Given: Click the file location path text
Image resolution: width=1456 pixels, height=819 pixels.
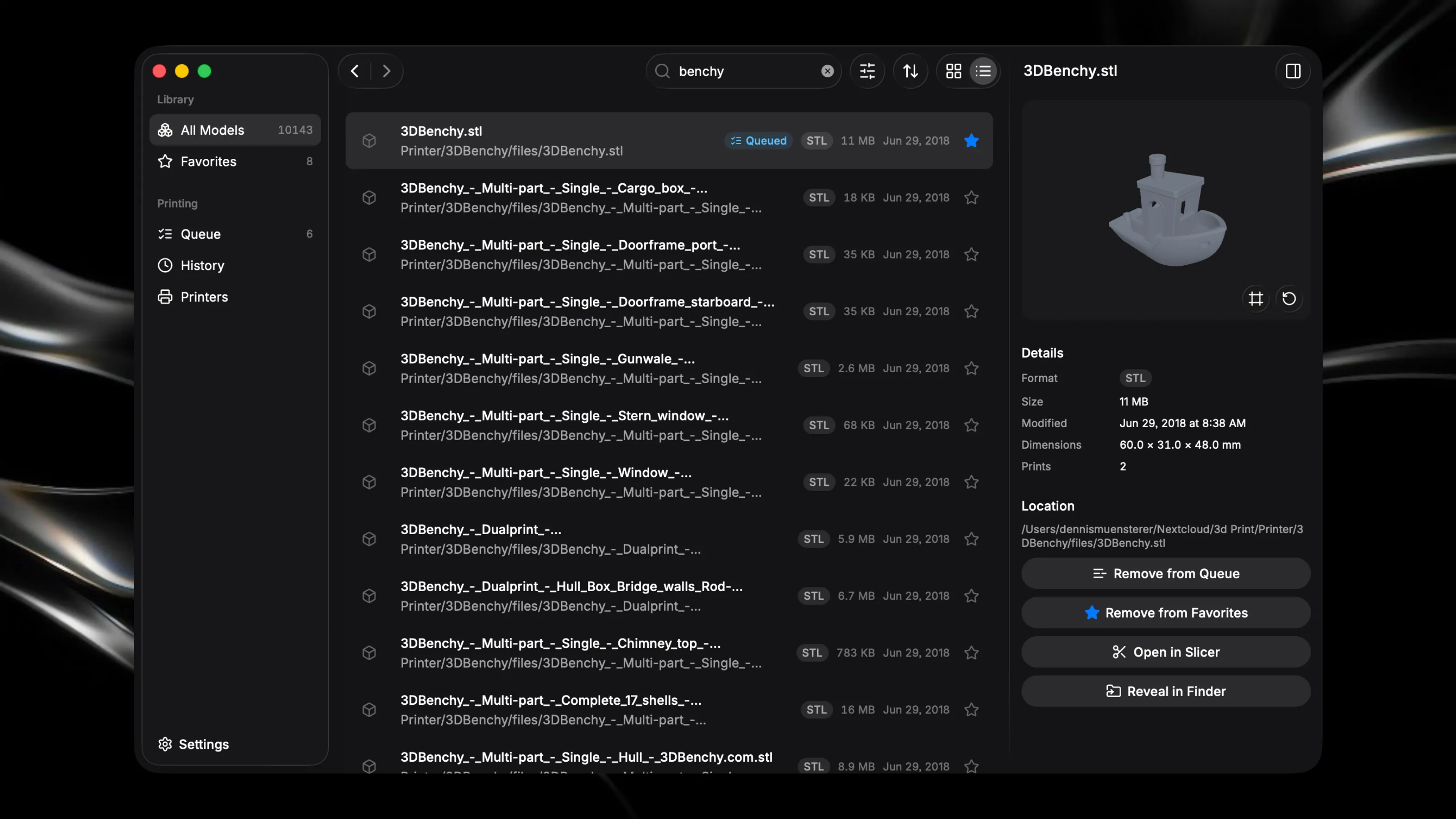Looking at the screenshot, I should pos(1162,536).
